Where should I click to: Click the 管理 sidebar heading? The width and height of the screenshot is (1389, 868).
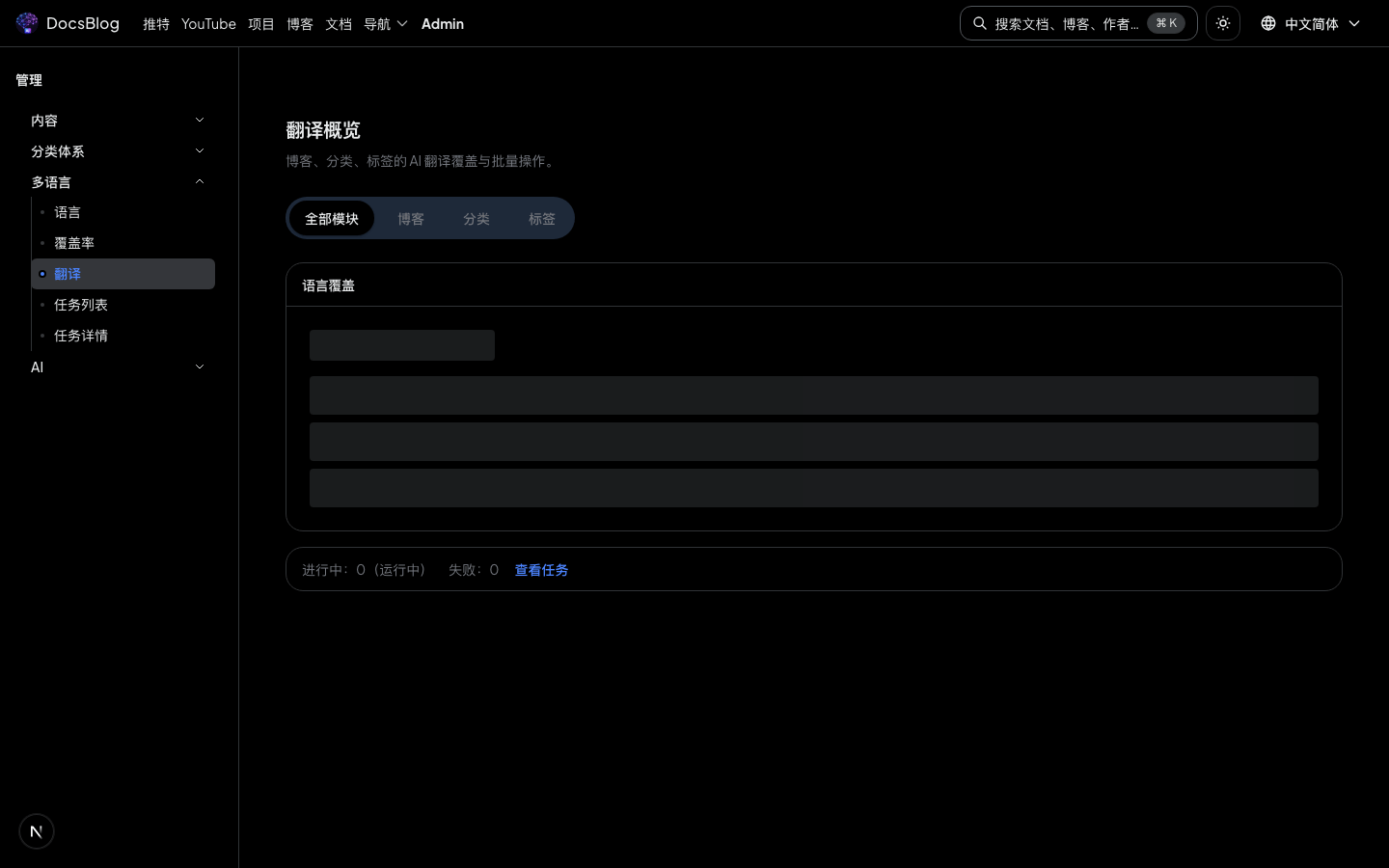point(29,80)
